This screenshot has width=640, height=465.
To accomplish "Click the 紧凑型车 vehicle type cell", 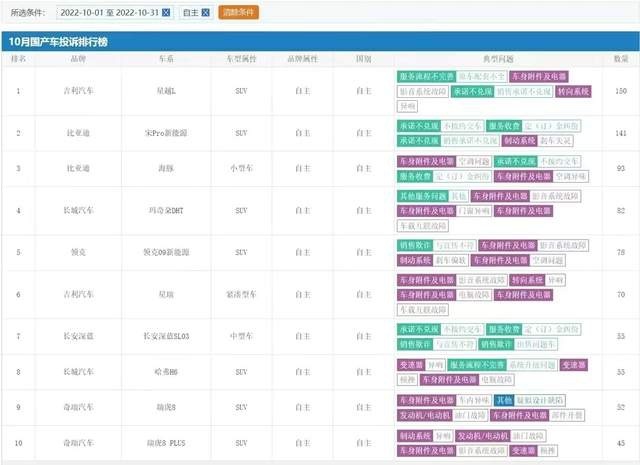I will [241, 294].
